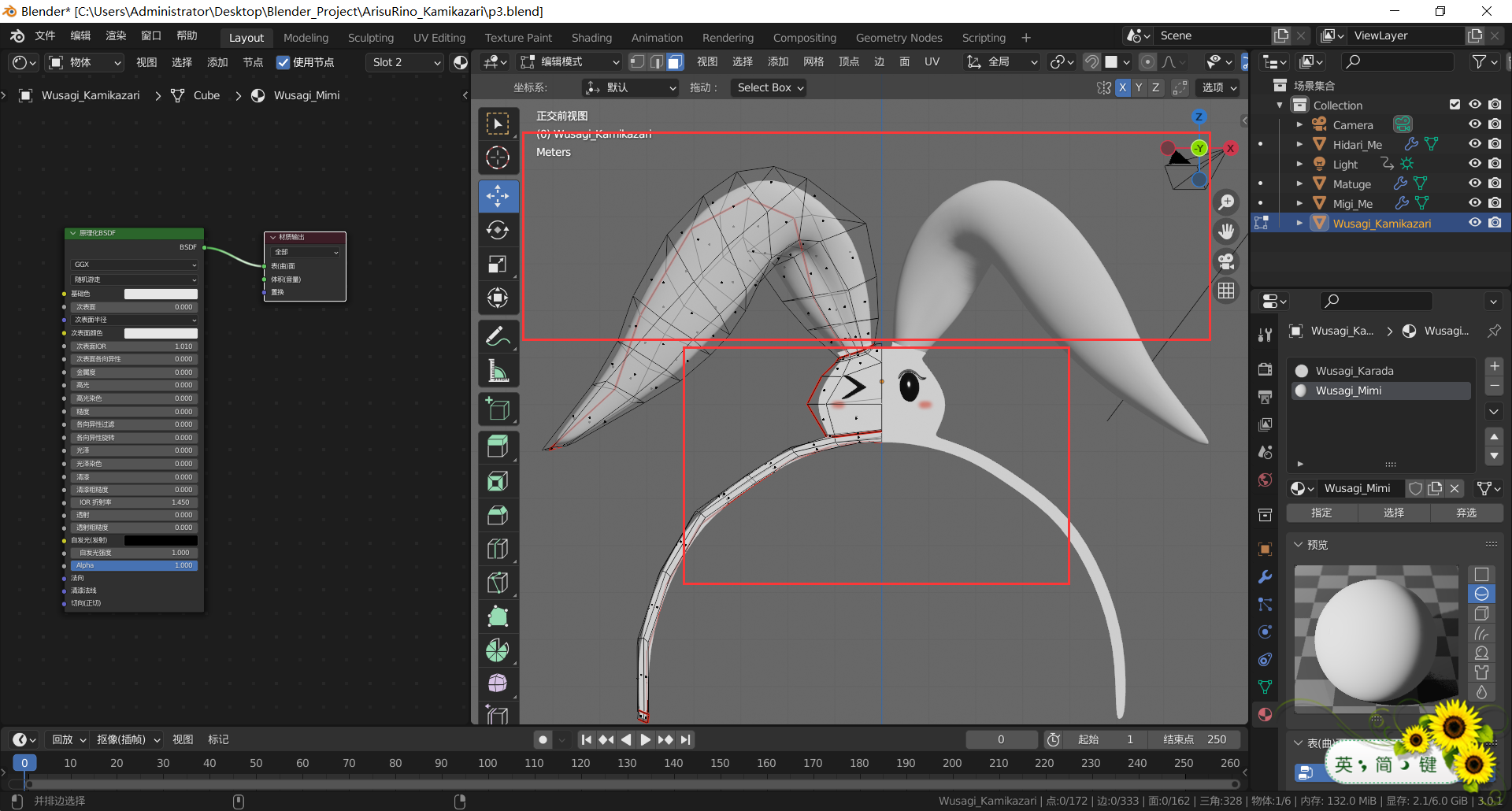Image resolution: width=1512 pixels, height=811 pixels.
Task: Toggle camera view icon in viewport
Action: tap(1226, 261)
